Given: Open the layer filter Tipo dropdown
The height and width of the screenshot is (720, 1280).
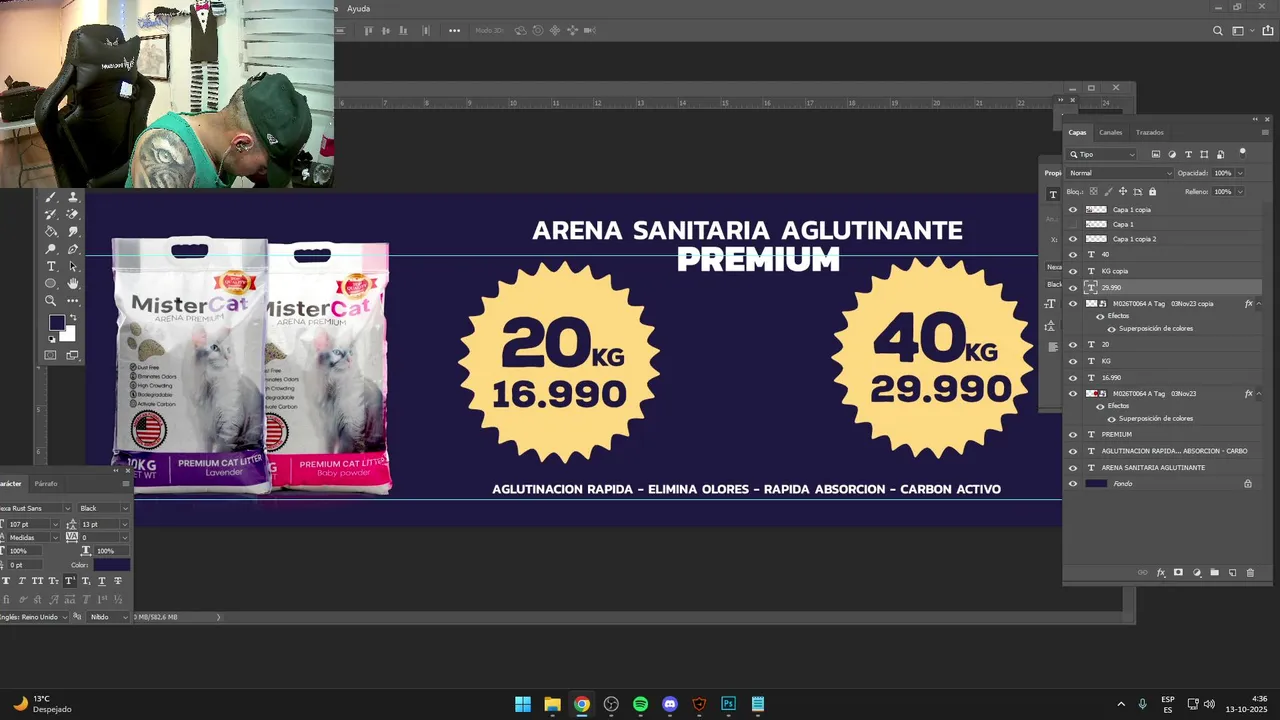Looking at the screenshot, I should tap(1102, 154).
